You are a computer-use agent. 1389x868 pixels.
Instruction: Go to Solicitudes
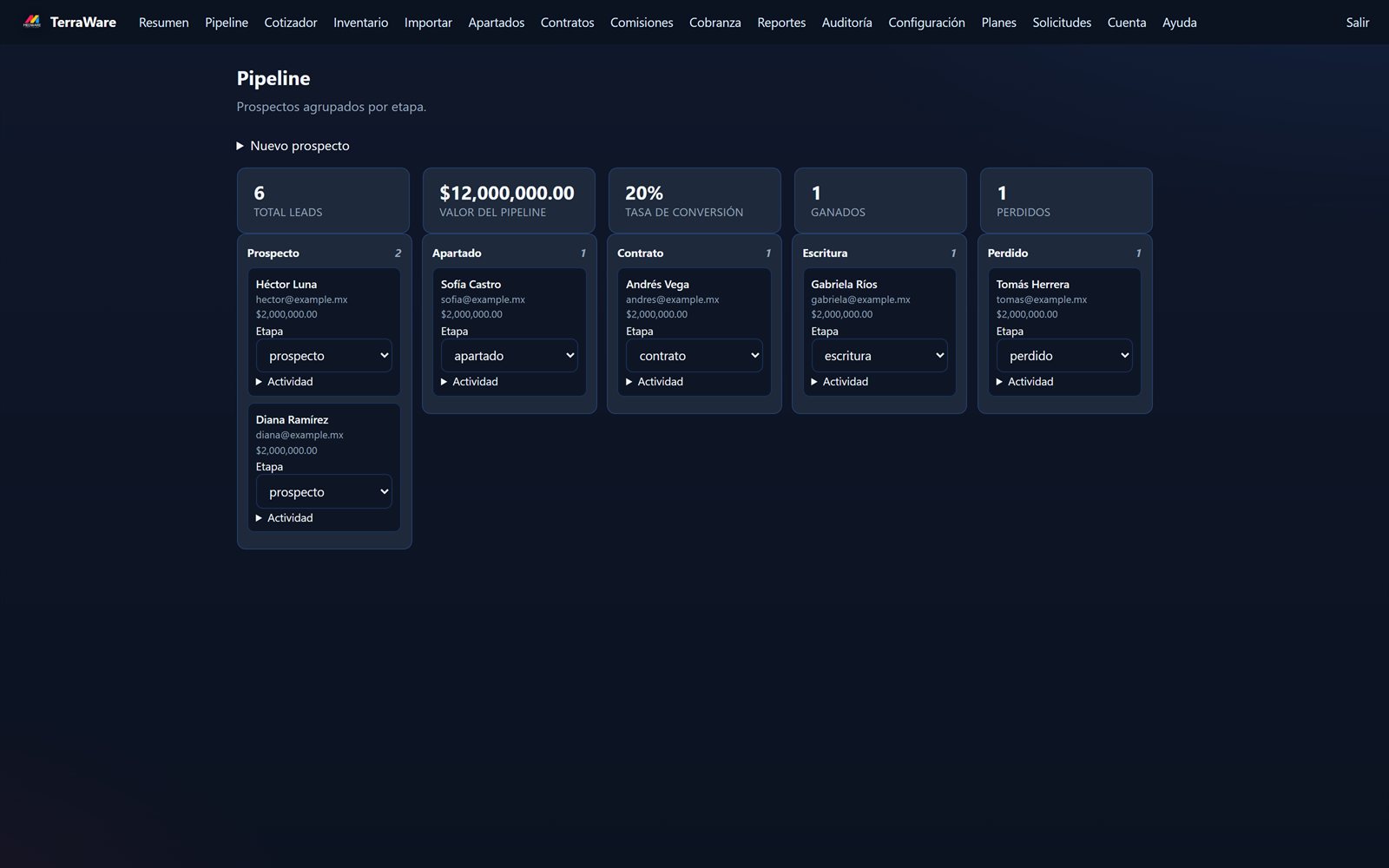click(1062, 23)
